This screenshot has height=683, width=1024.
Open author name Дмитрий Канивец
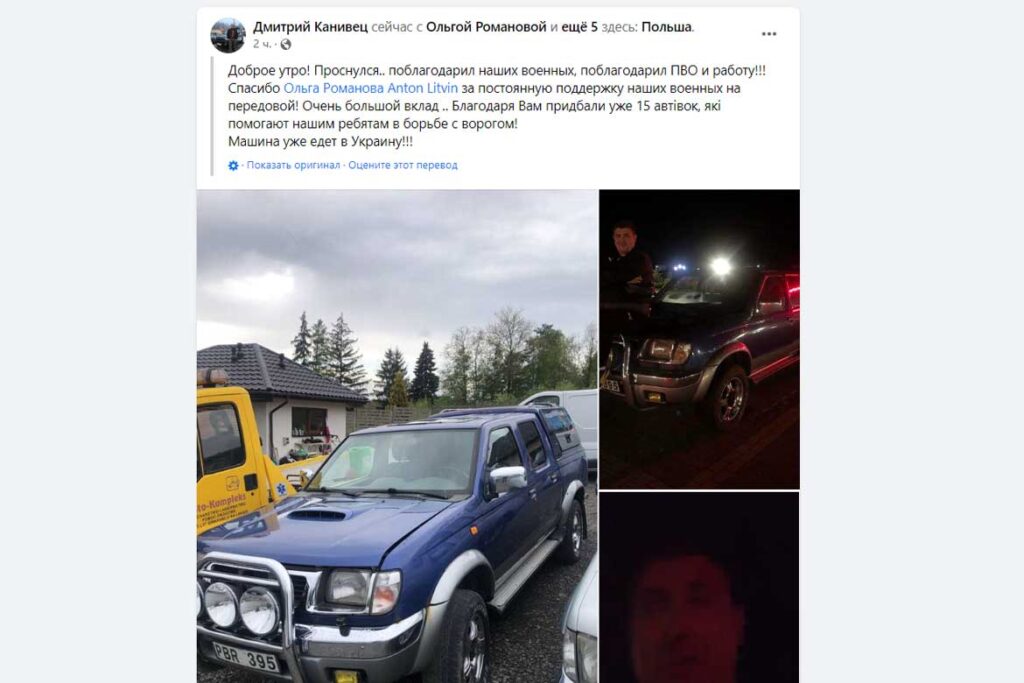click(x=310, y=27)
